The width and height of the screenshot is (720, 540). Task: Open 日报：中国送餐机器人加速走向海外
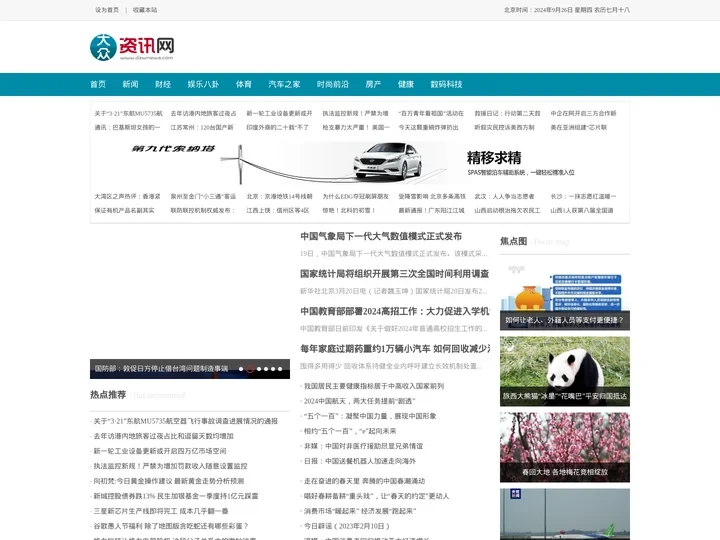(360, 461)
